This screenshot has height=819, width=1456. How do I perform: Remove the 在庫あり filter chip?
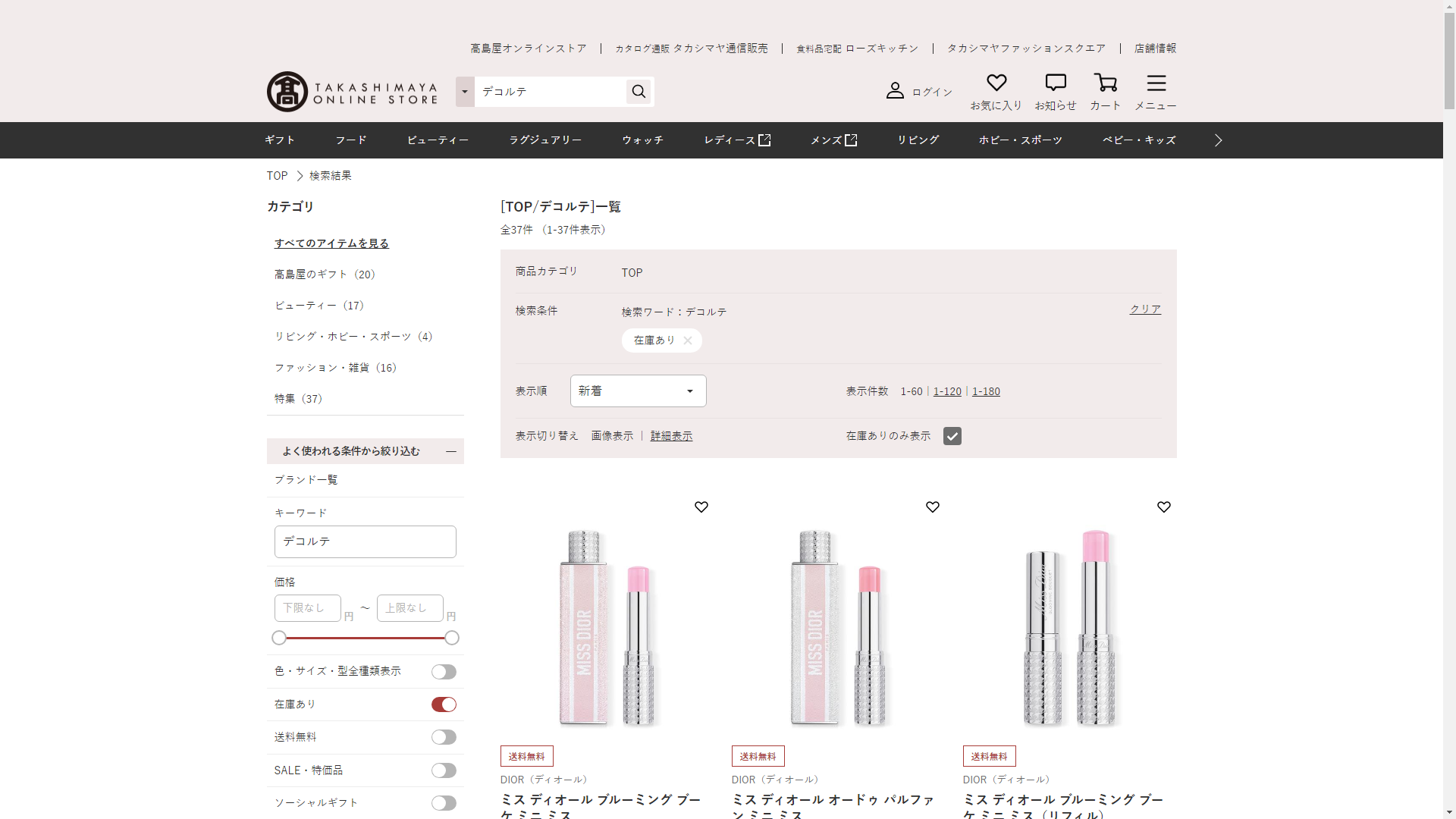(687, 340)
